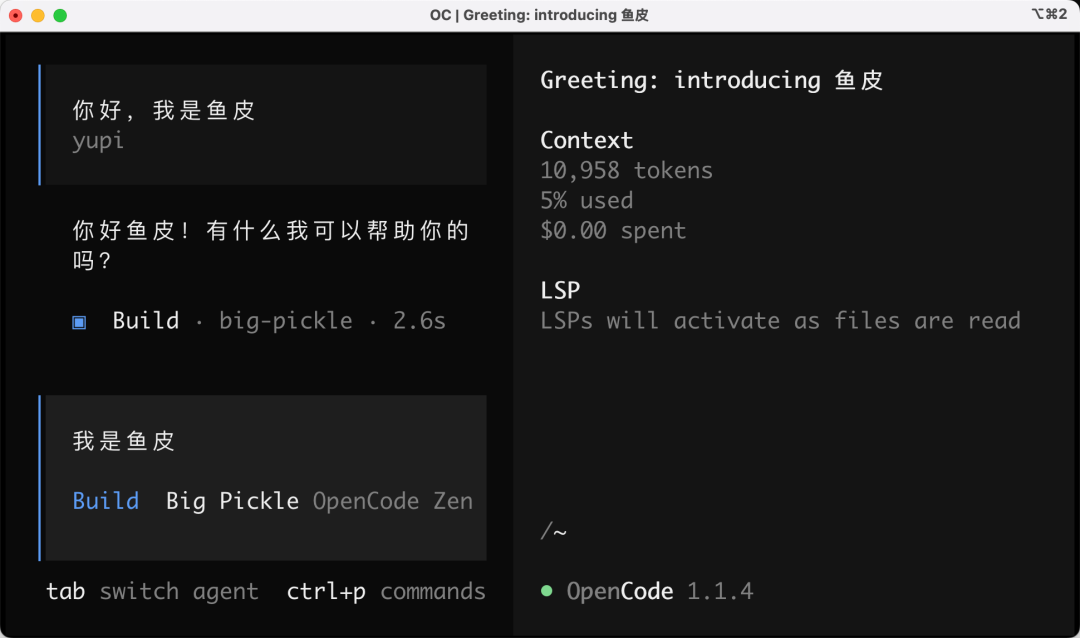1080x638 pixels.
Task: Click the 5% used context indicator
Action: [x=586, y=200]
